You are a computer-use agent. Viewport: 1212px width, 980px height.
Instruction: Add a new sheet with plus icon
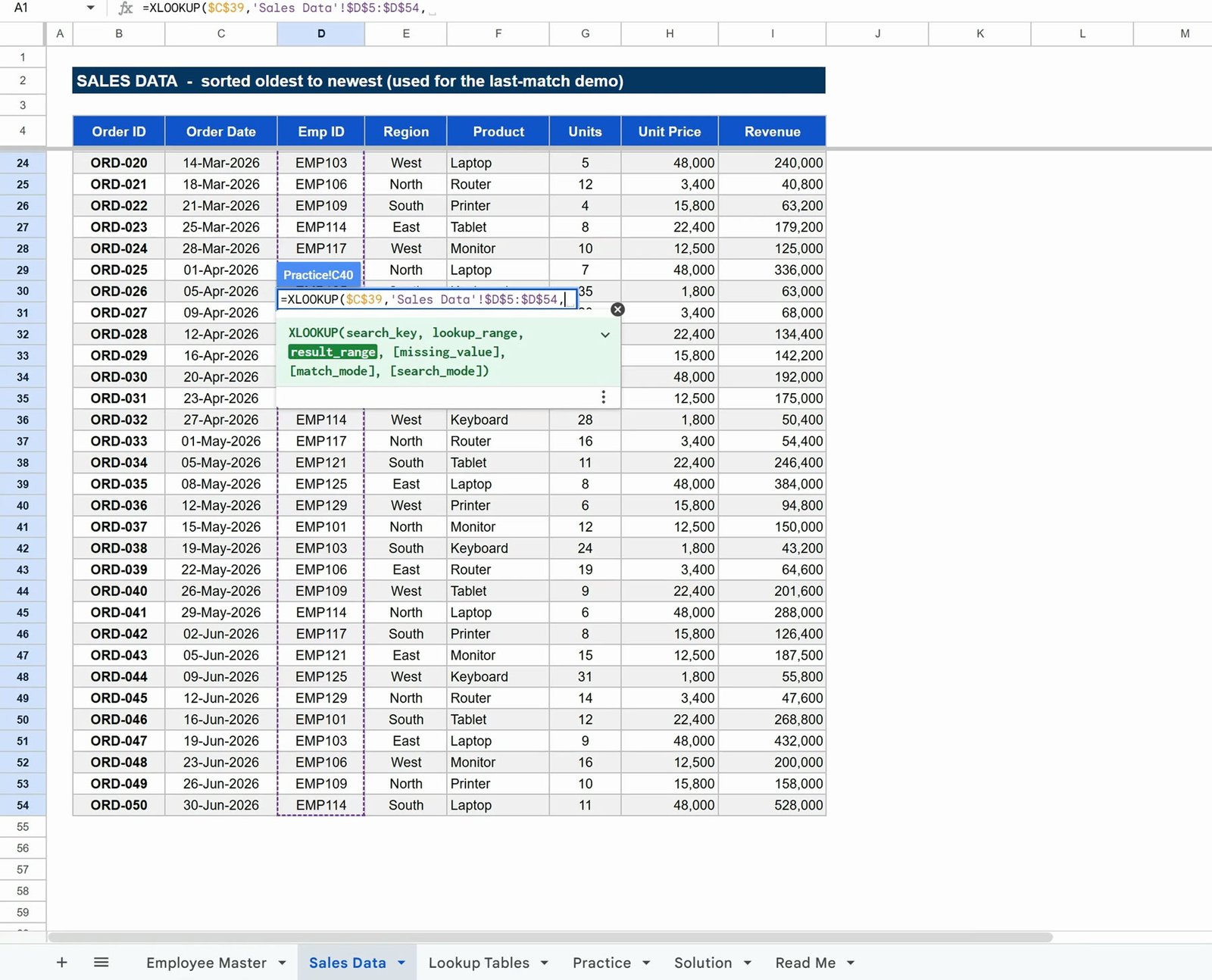pyautogui.click(x=62, y=962)
